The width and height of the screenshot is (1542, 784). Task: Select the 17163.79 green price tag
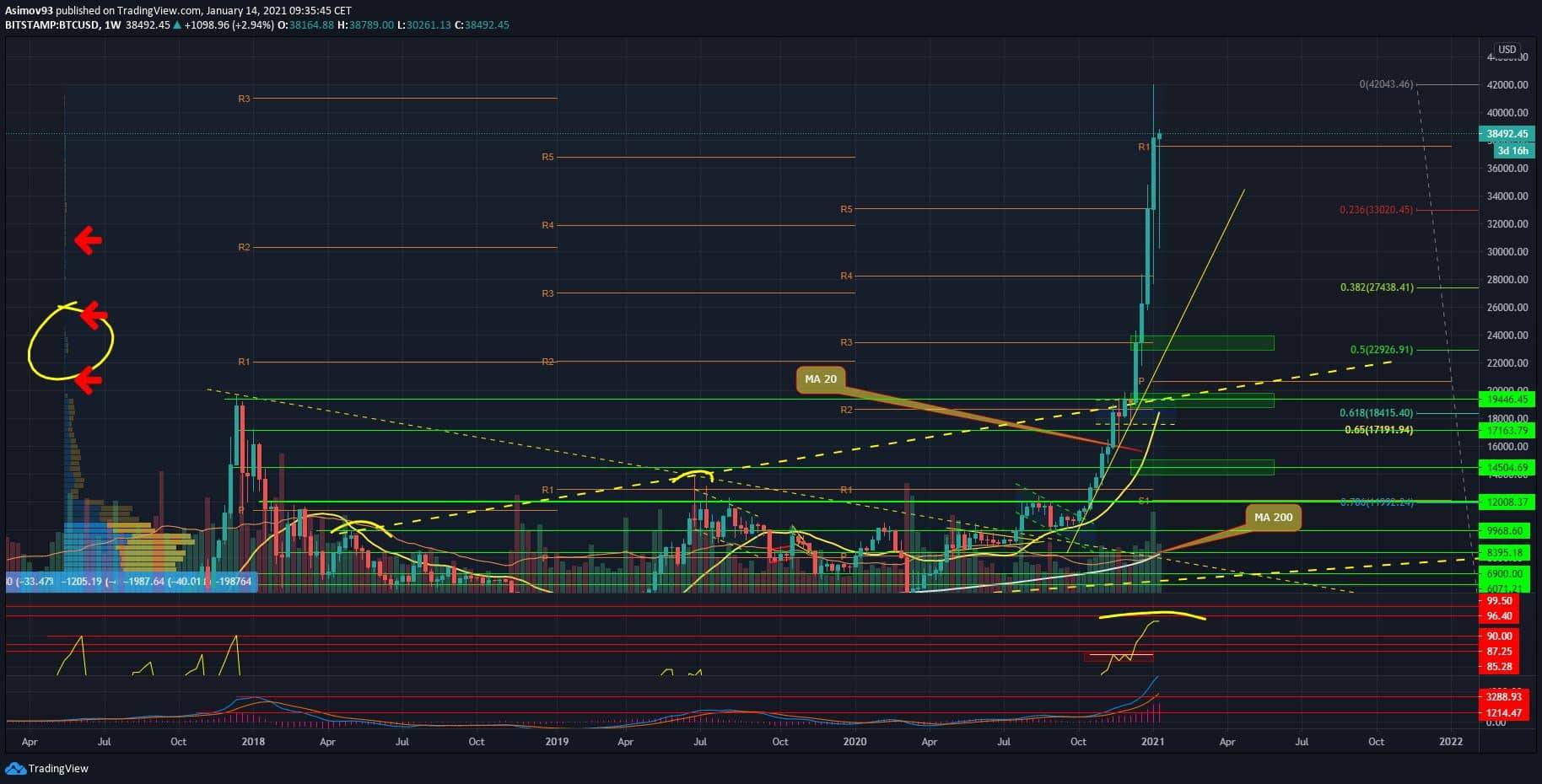[1506, 431]
